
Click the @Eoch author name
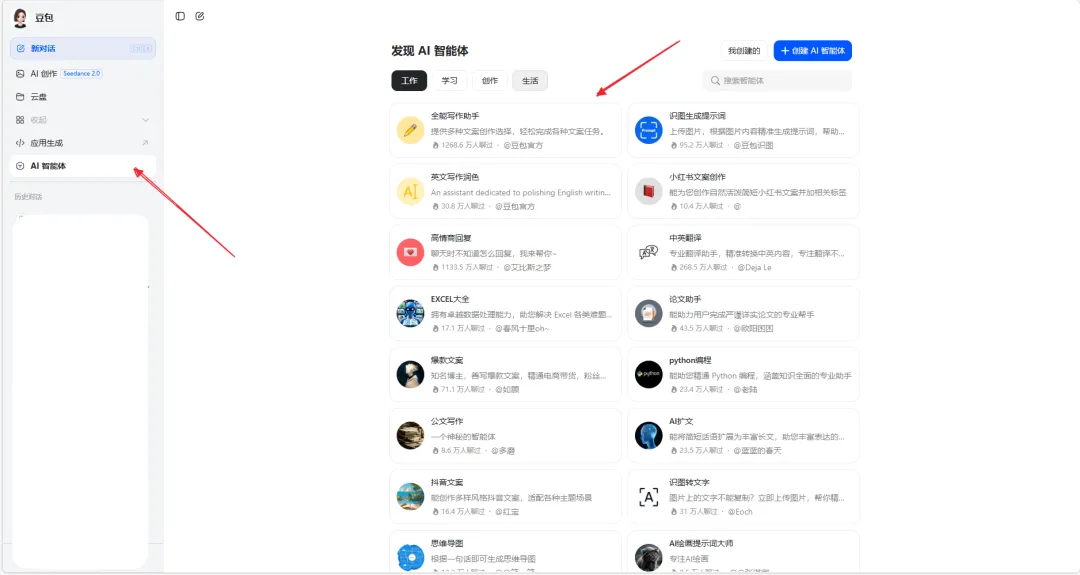pyautogui.click(x=740, y=512)
